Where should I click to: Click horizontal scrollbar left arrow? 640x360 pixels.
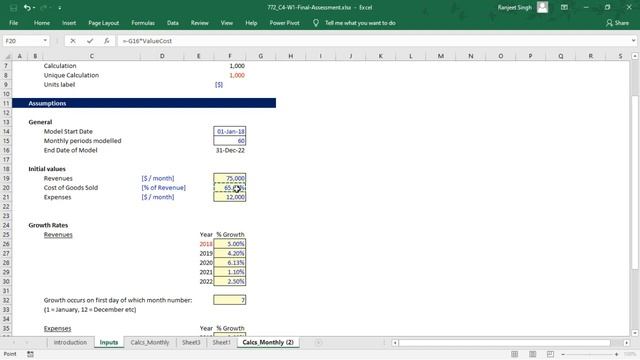point(395,342)
